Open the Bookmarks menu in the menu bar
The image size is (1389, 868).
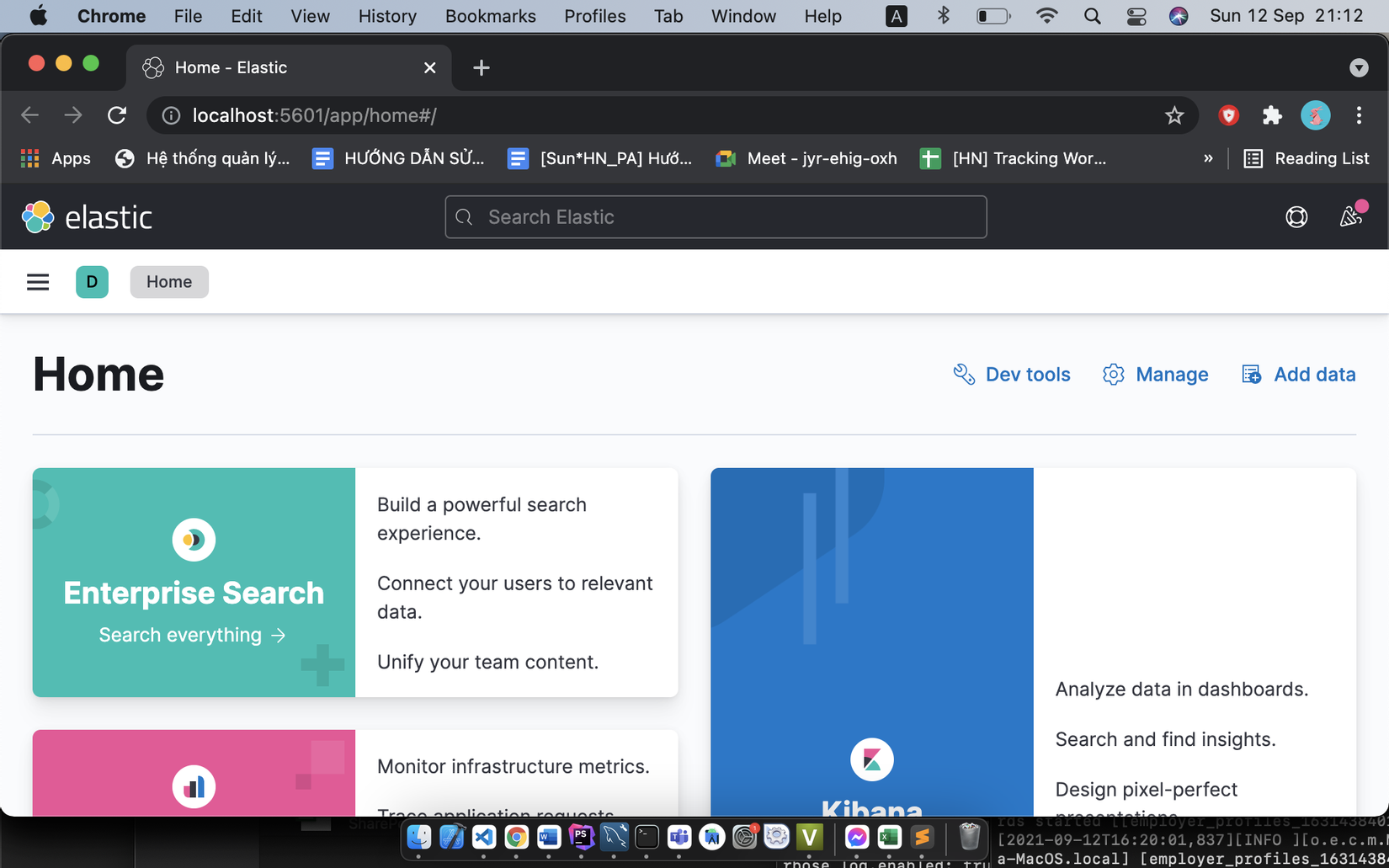(x=491, y=16)
